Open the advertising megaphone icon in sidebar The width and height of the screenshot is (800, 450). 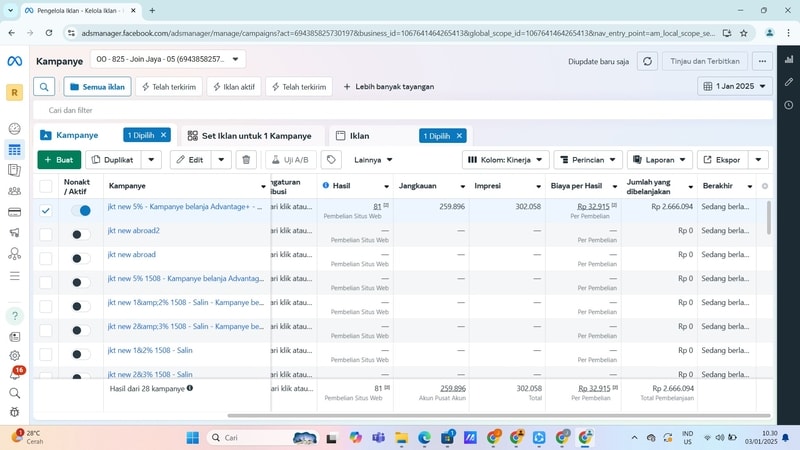click(14, 233)
